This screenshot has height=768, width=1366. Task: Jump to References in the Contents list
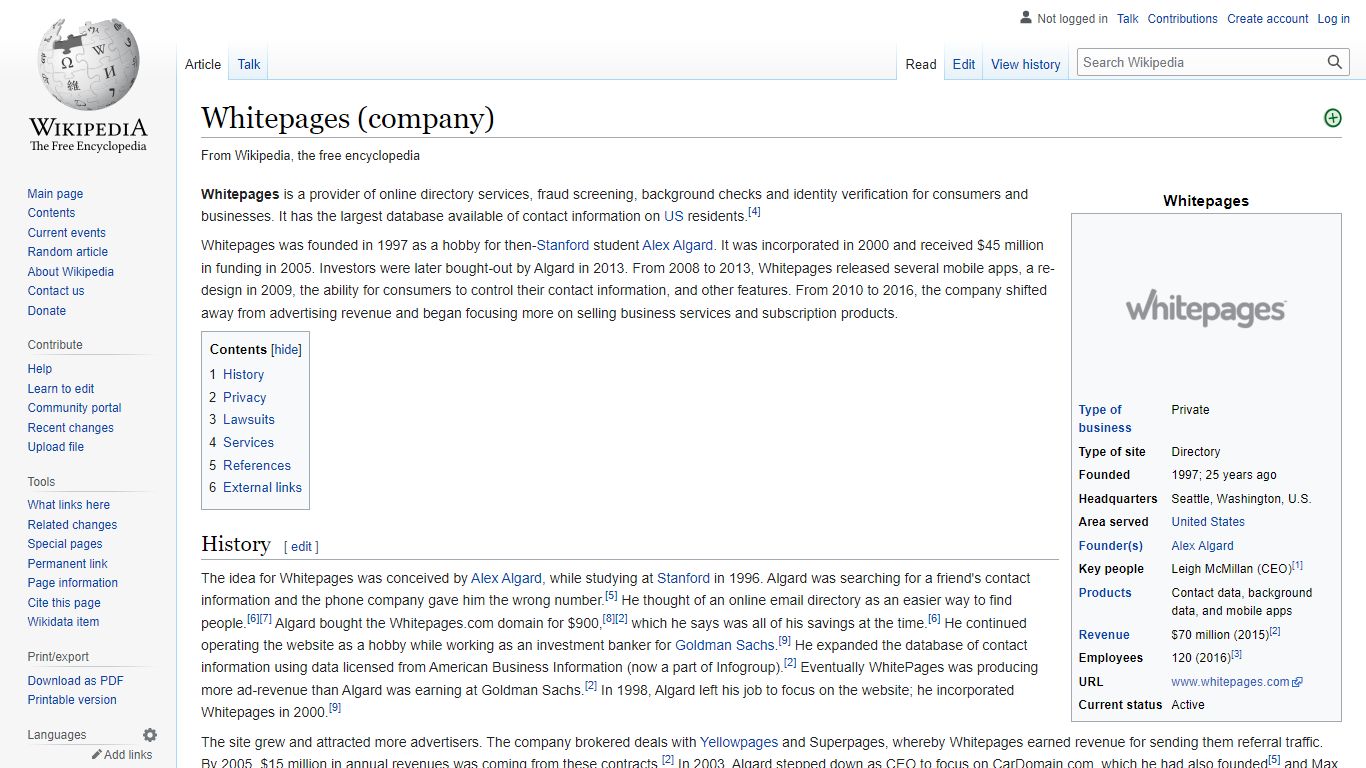coord(257,466)
